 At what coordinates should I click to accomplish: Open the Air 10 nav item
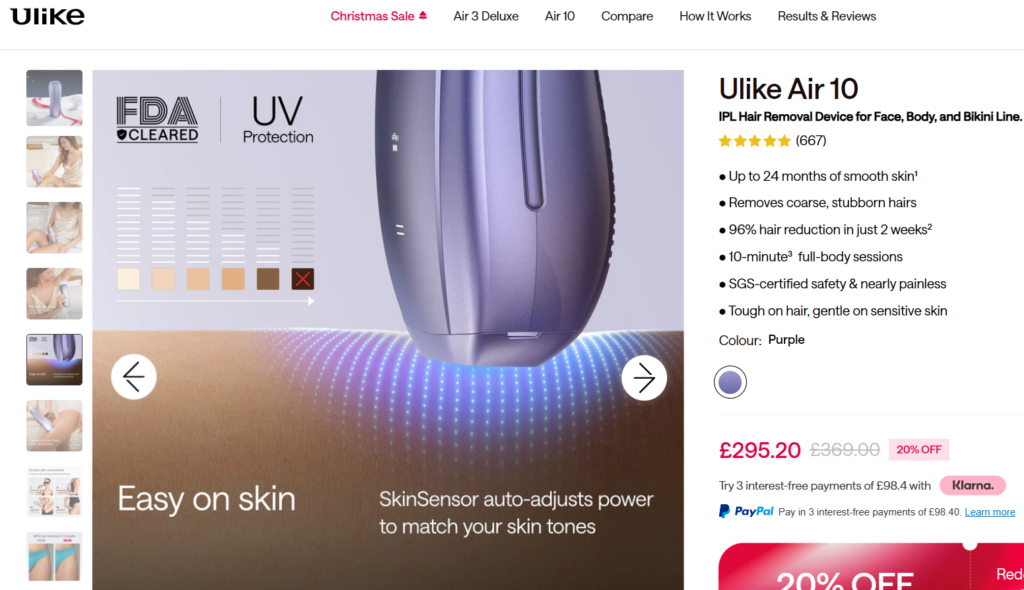(x=560, y=16)
